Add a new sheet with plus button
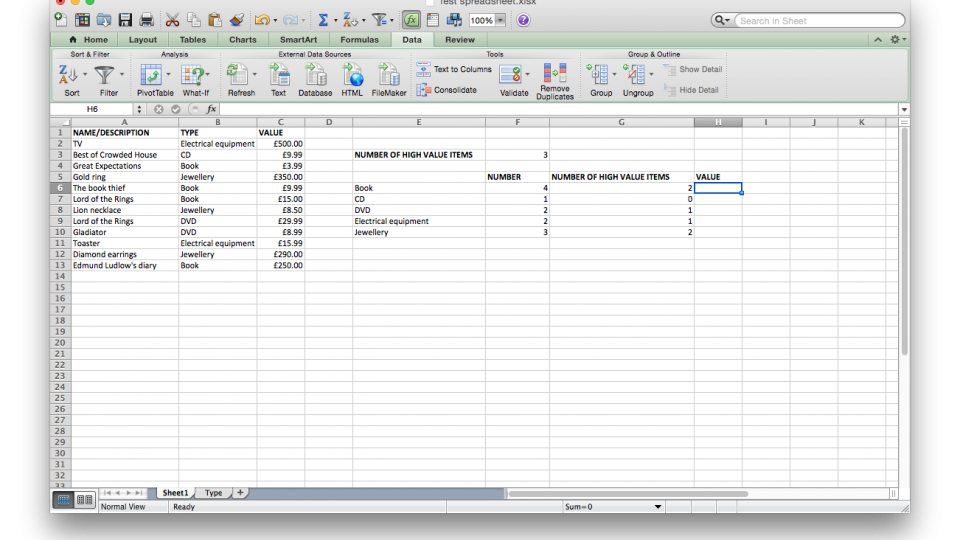This screenshot has width=960, height=540. pos(240,493)
